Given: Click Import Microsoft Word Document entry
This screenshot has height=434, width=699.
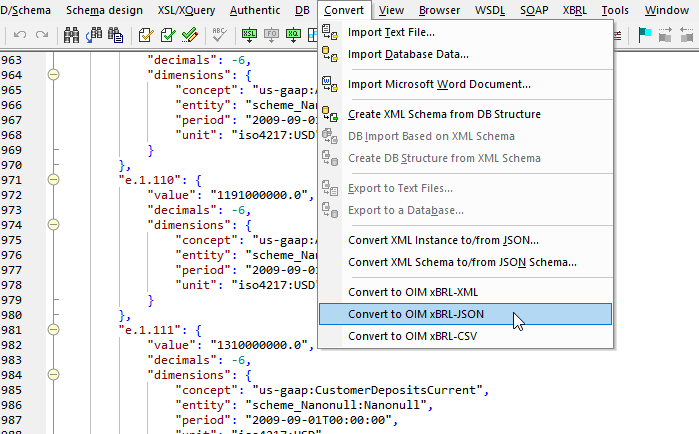Looking at the screenshot, I should click(439, 84).
